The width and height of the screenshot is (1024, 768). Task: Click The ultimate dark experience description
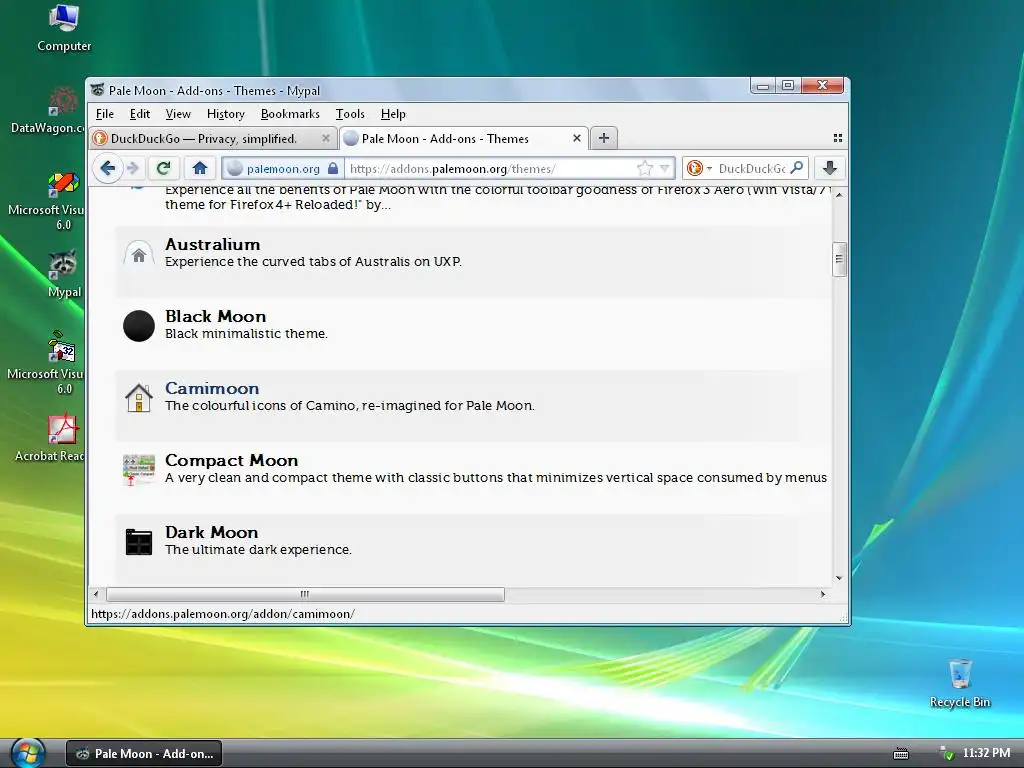(258, 549)
